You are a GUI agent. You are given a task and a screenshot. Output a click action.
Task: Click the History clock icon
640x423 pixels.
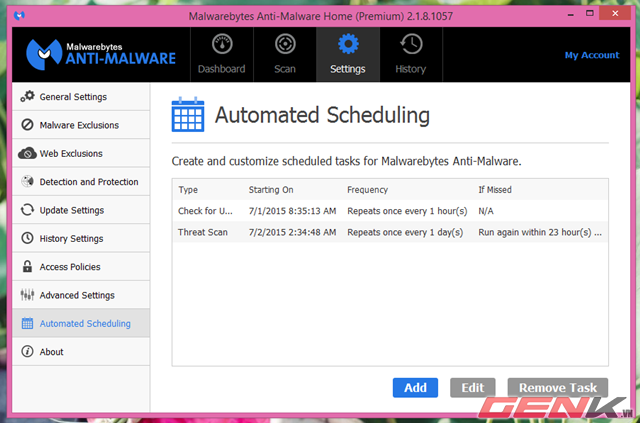[411, 44]
